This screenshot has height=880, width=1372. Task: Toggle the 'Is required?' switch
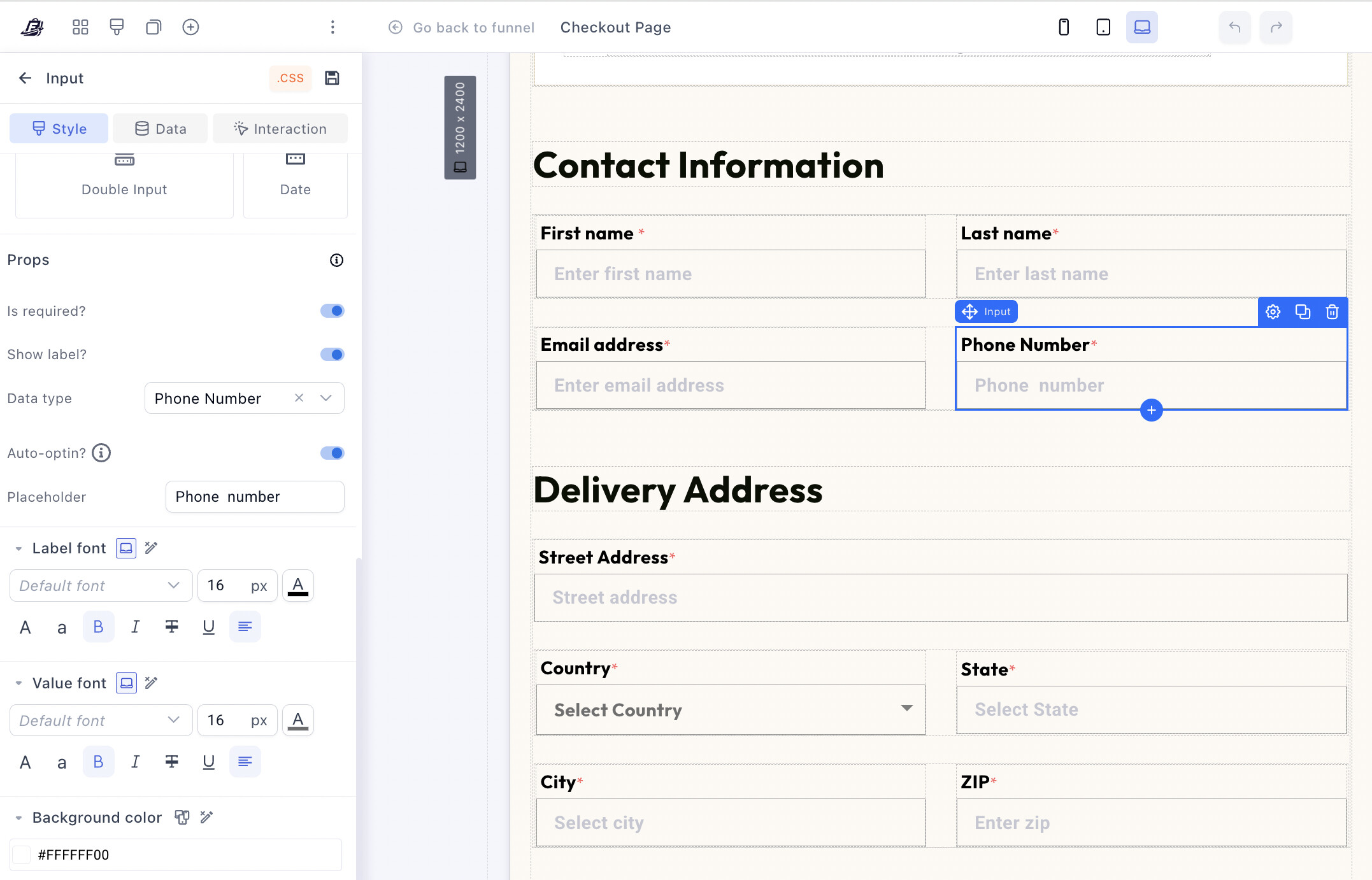(332, 311)
